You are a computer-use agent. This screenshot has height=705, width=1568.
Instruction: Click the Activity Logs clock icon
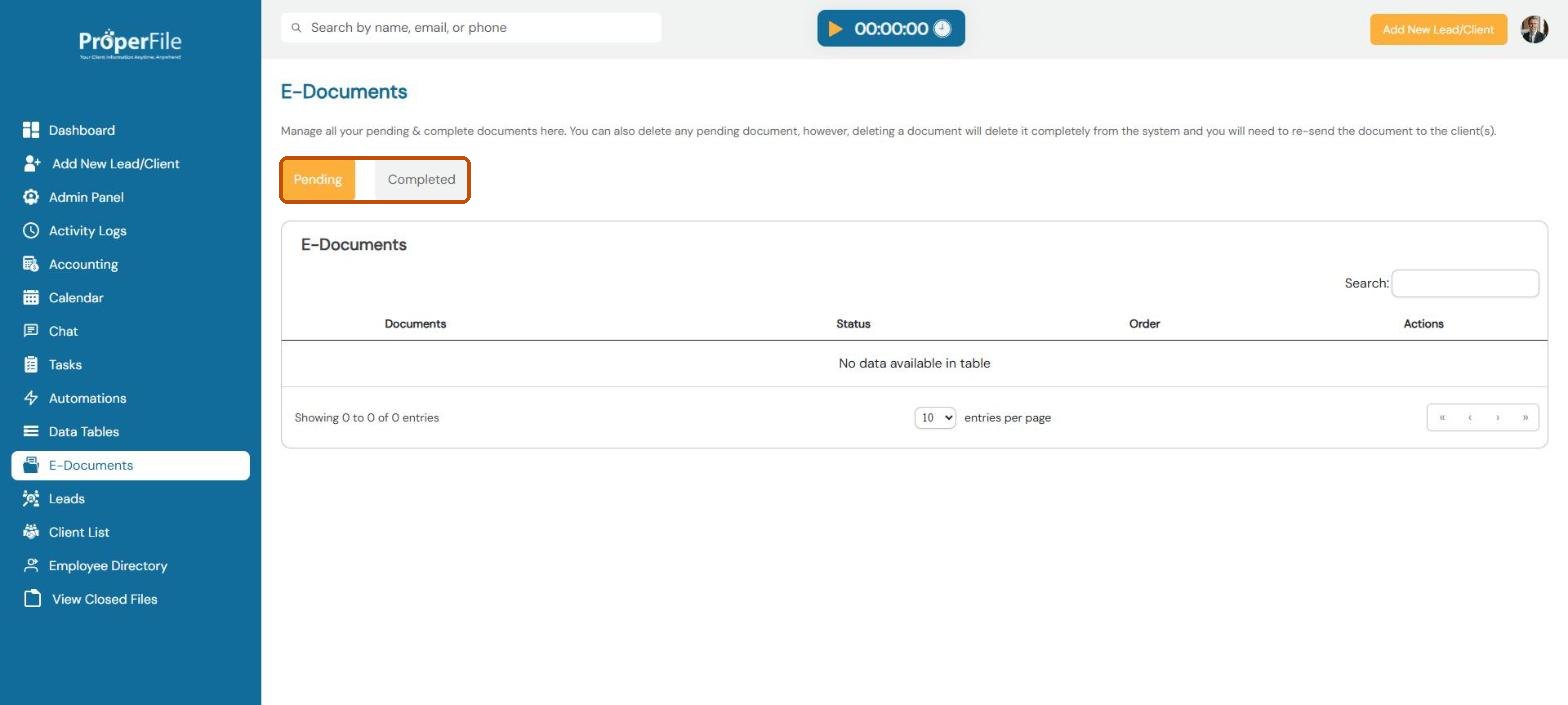[31, 230]
